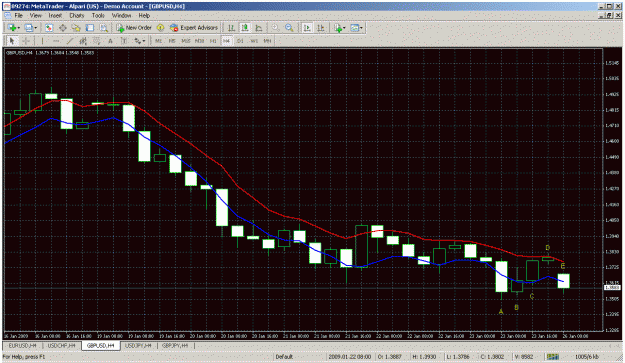Select the Text Label tool

click(x=124, y=41)
